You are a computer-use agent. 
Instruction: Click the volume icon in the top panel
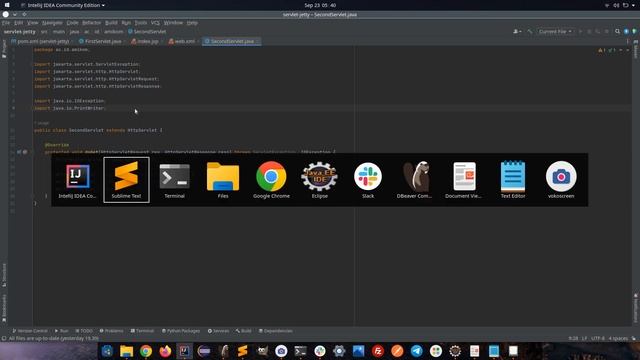(616, 5)
